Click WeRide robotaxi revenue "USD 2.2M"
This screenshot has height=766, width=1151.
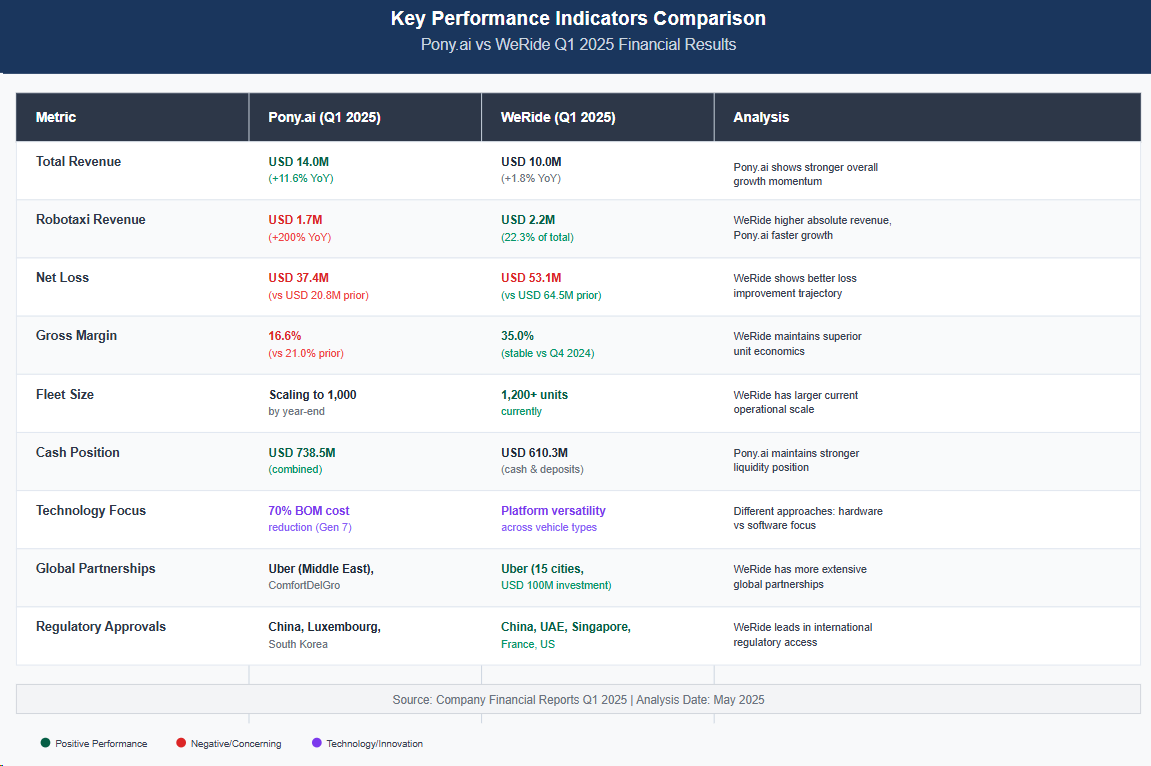pyautogui.click(x=528, y=219)
